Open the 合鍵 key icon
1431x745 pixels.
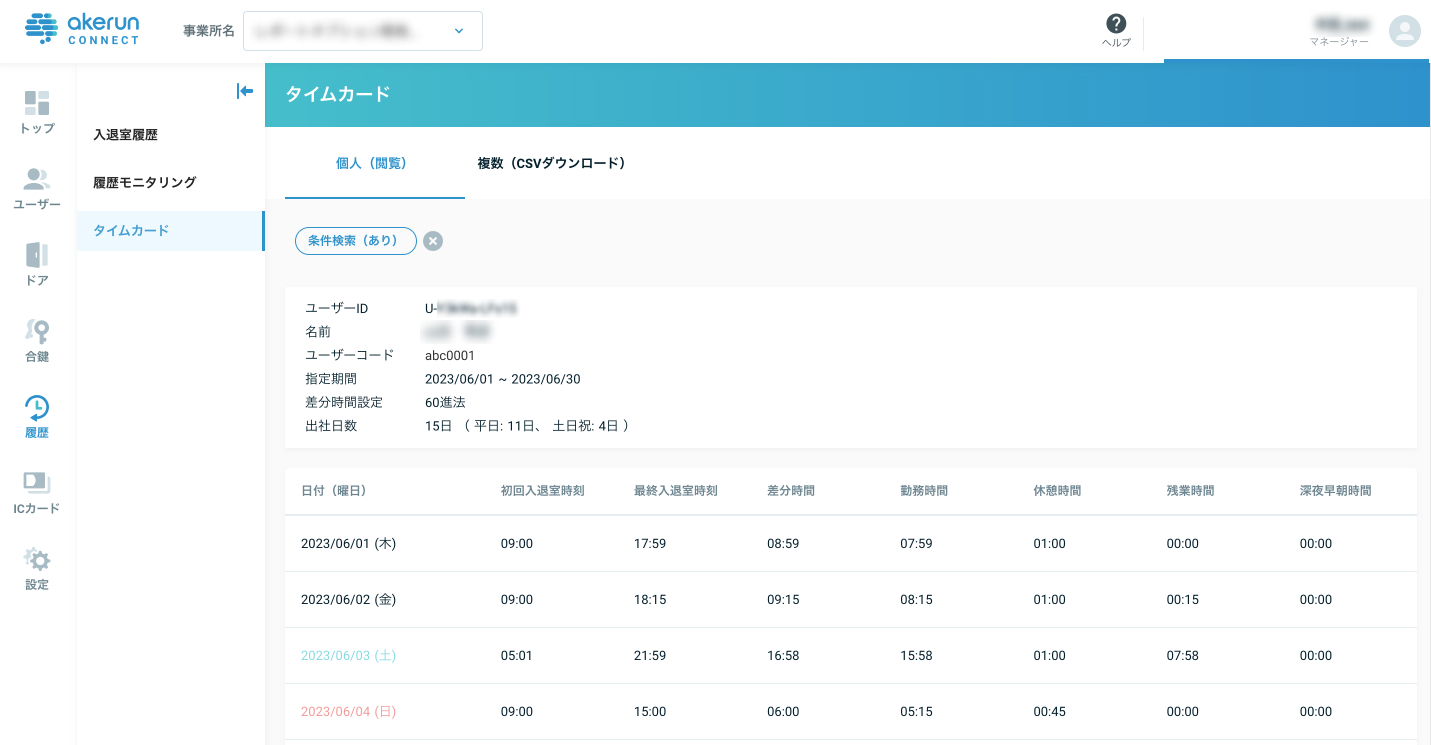pyautogui.click(x=37, y=331)
